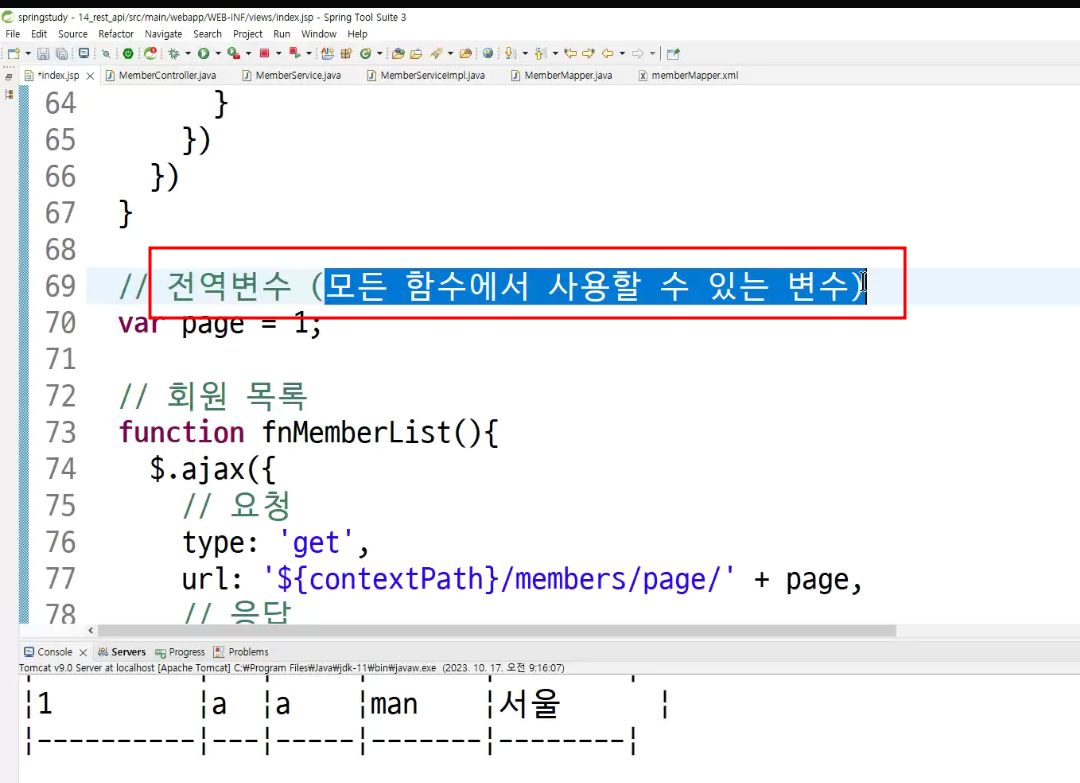Screen dimensions: 1080x783
Task: Click the External Tools icon
Action: click(294, 53)
